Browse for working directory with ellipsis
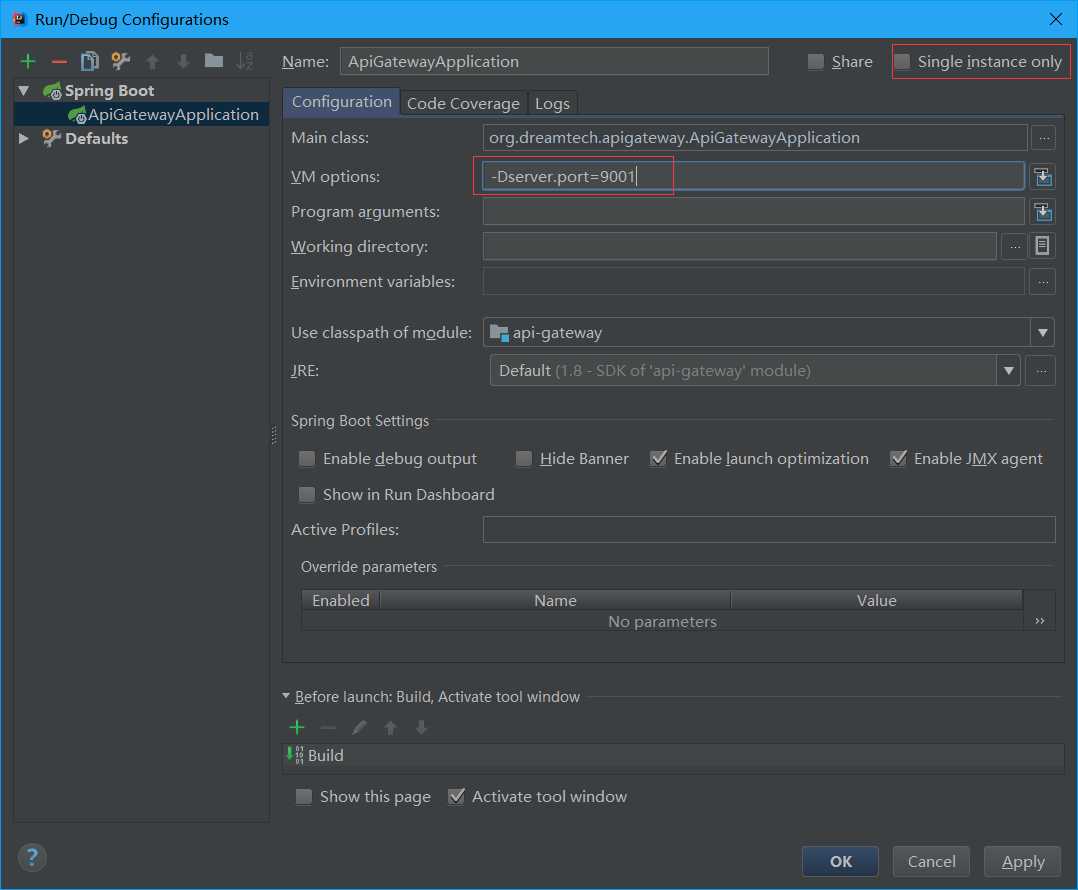1078x890 pixels. tap(1014, 246)
